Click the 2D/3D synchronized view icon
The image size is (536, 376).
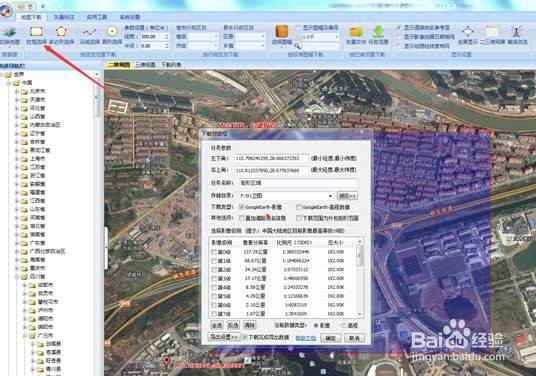(492, 31)
